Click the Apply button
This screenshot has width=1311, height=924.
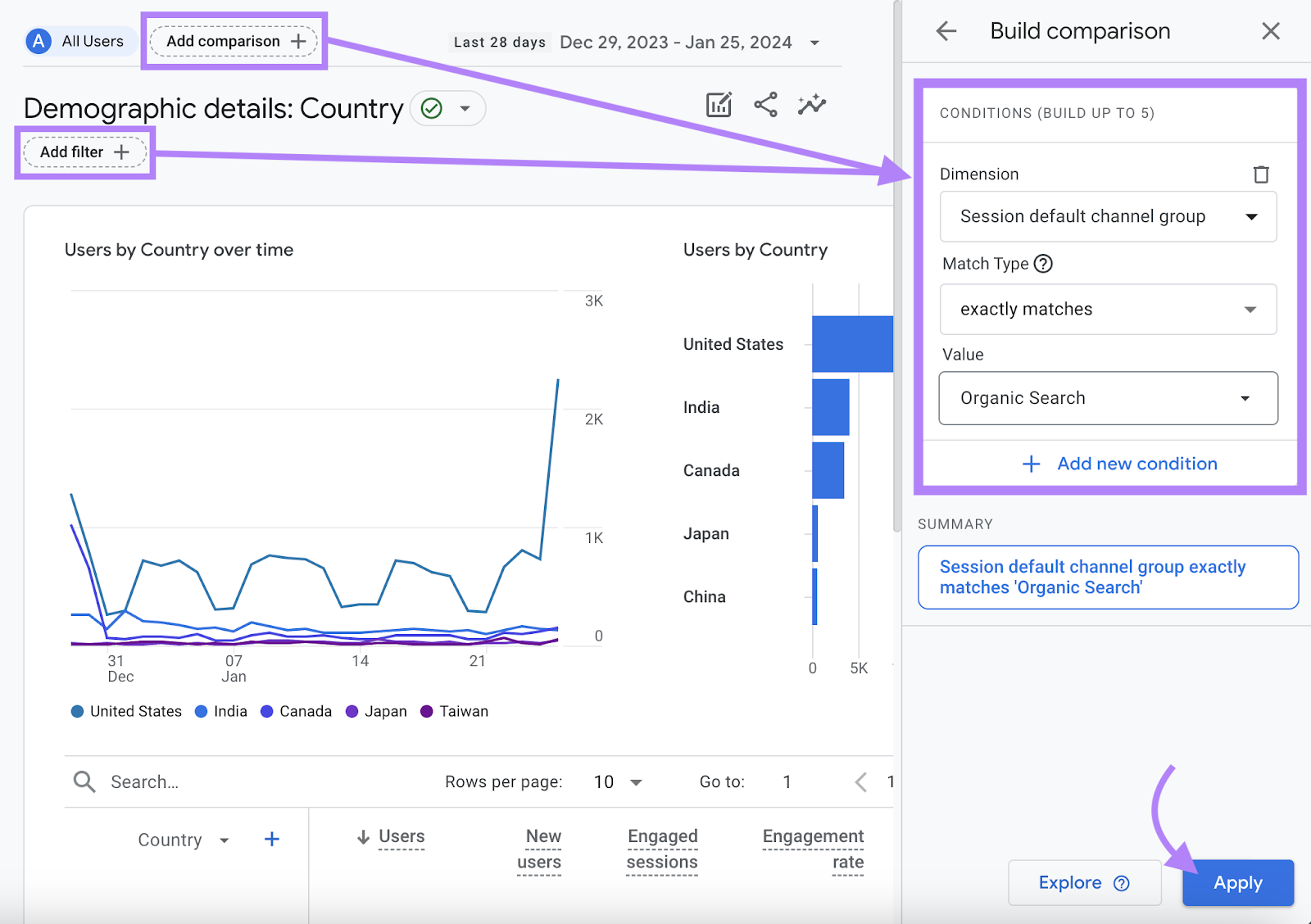pyautogui.click(x=1238, y=882)
